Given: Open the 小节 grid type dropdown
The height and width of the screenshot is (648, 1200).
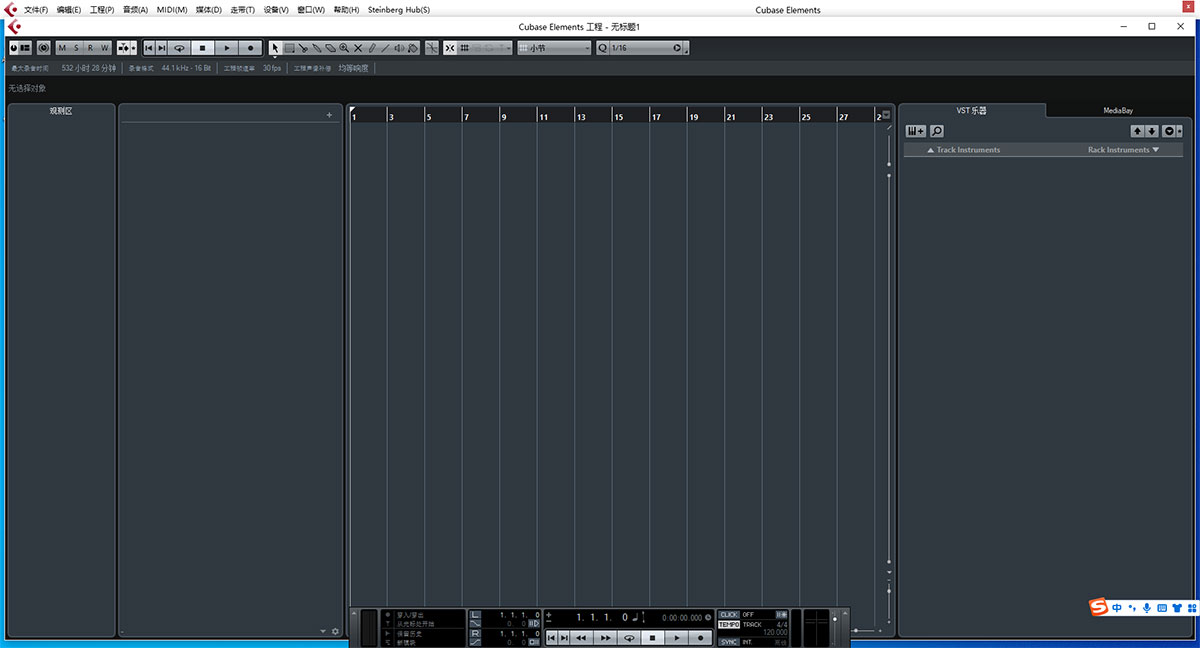Looking at the screenshot, I should pos(553,47).
